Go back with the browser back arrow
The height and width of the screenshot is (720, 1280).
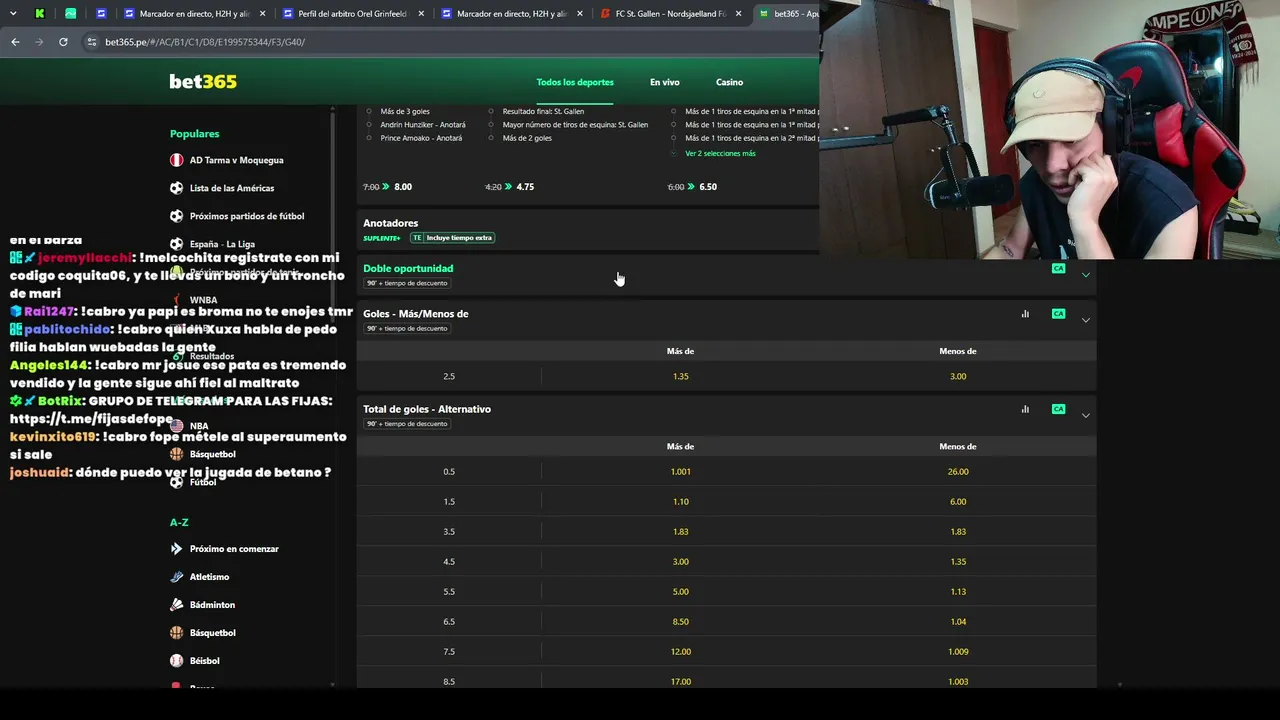(15, 42)
